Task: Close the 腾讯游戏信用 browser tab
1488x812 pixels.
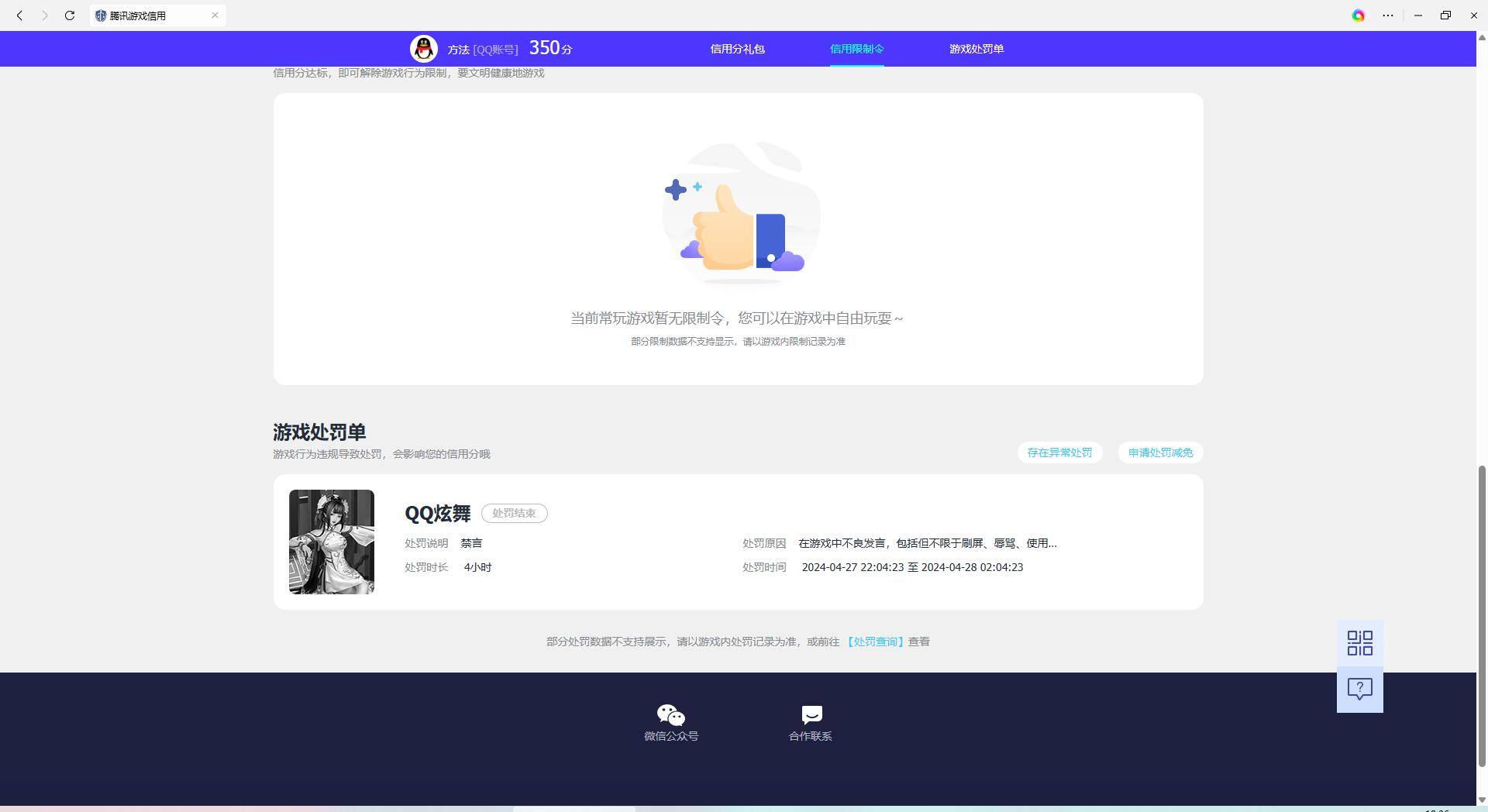Action: point(215,15)
